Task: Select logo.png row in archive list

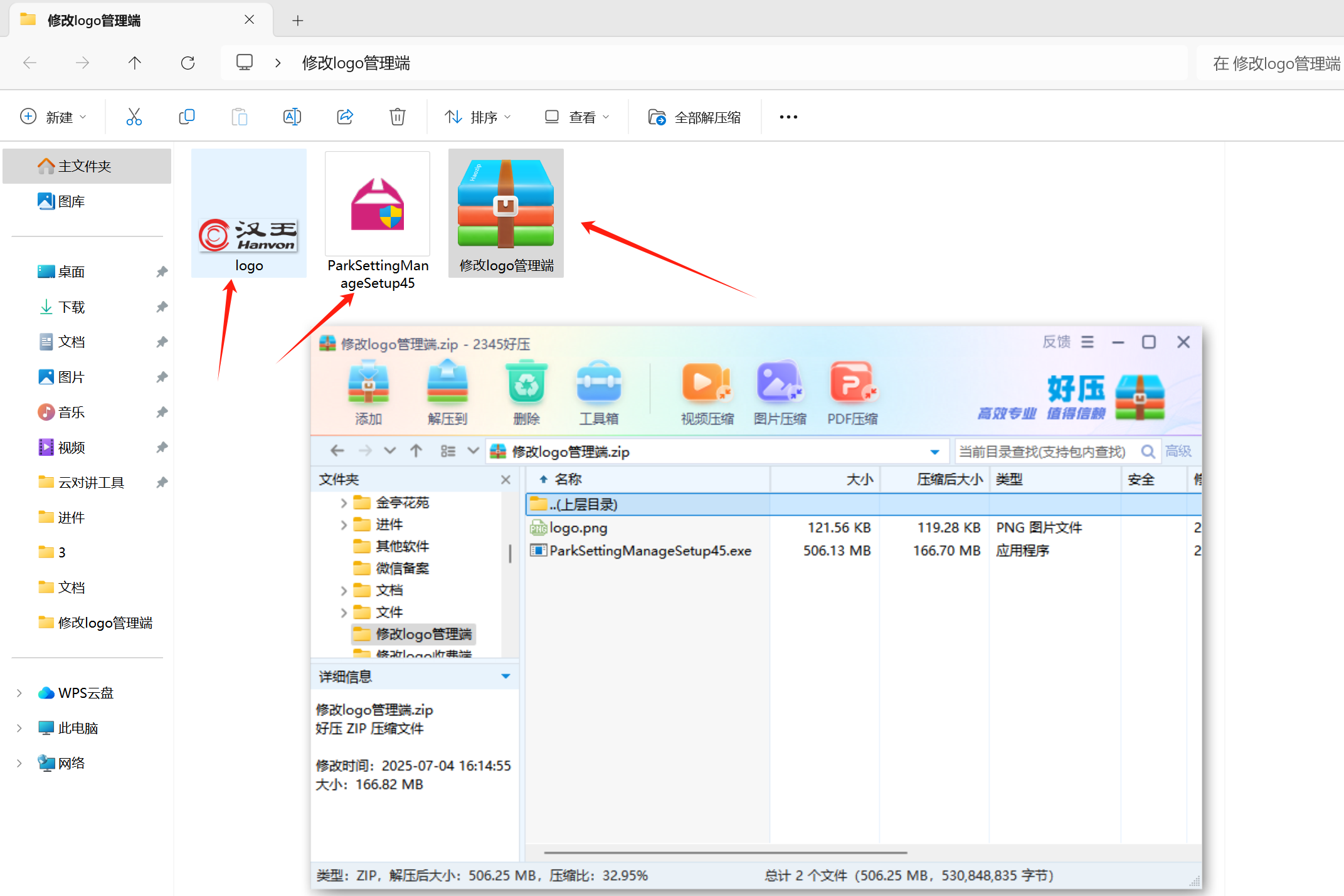Action: point(864,528)
